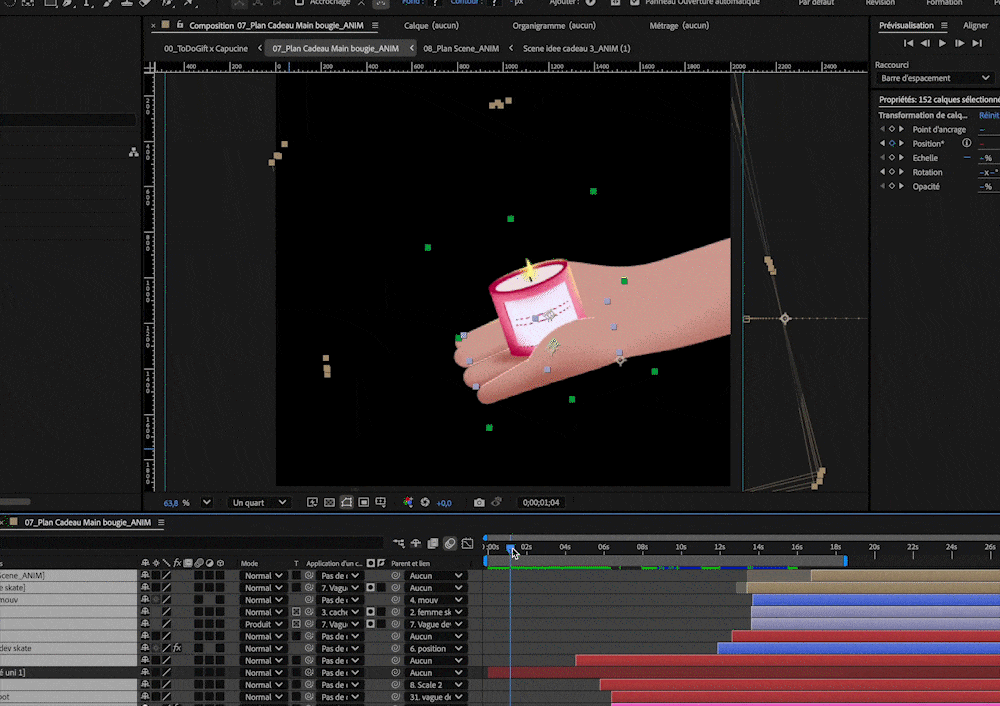Click the +0,0 exposure control
This screenshot has width=1000, height=706.
443,503
